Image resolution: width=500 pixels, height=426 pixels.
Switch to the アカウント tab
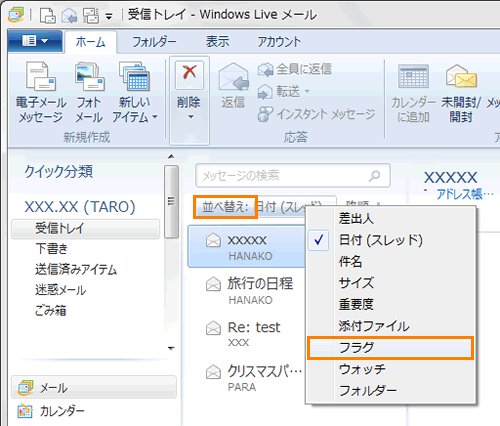pos(279,42)
